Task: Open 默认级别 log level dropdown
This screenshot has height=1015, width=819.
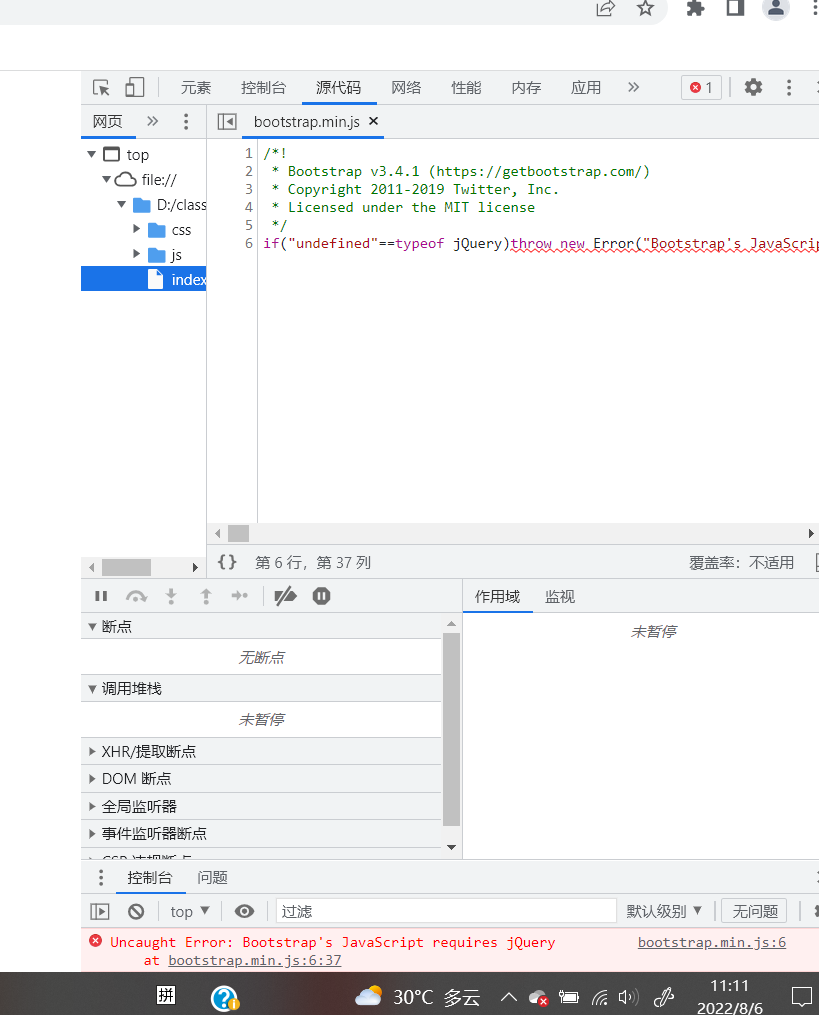Action: click(664, 911)
